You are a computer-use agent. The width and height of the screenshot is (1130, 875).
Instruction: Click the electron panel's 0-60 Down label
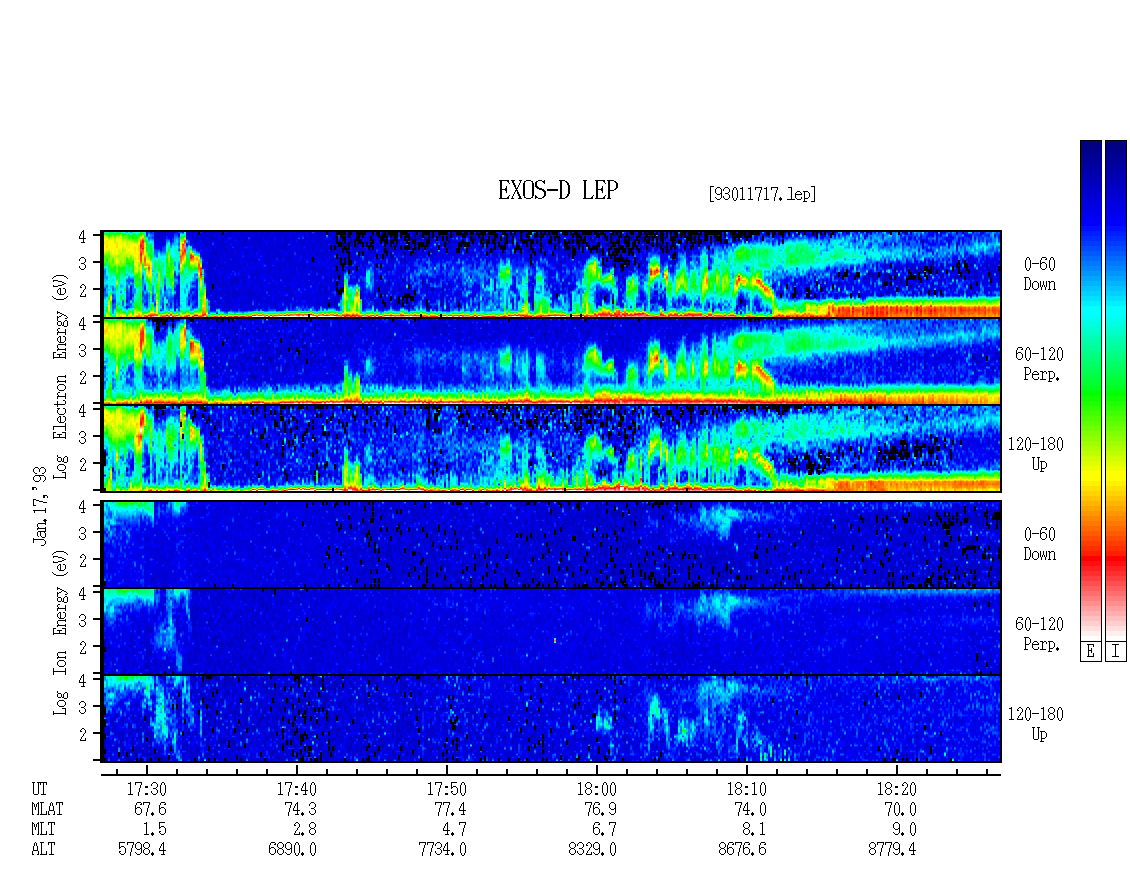pos(1039,275)
